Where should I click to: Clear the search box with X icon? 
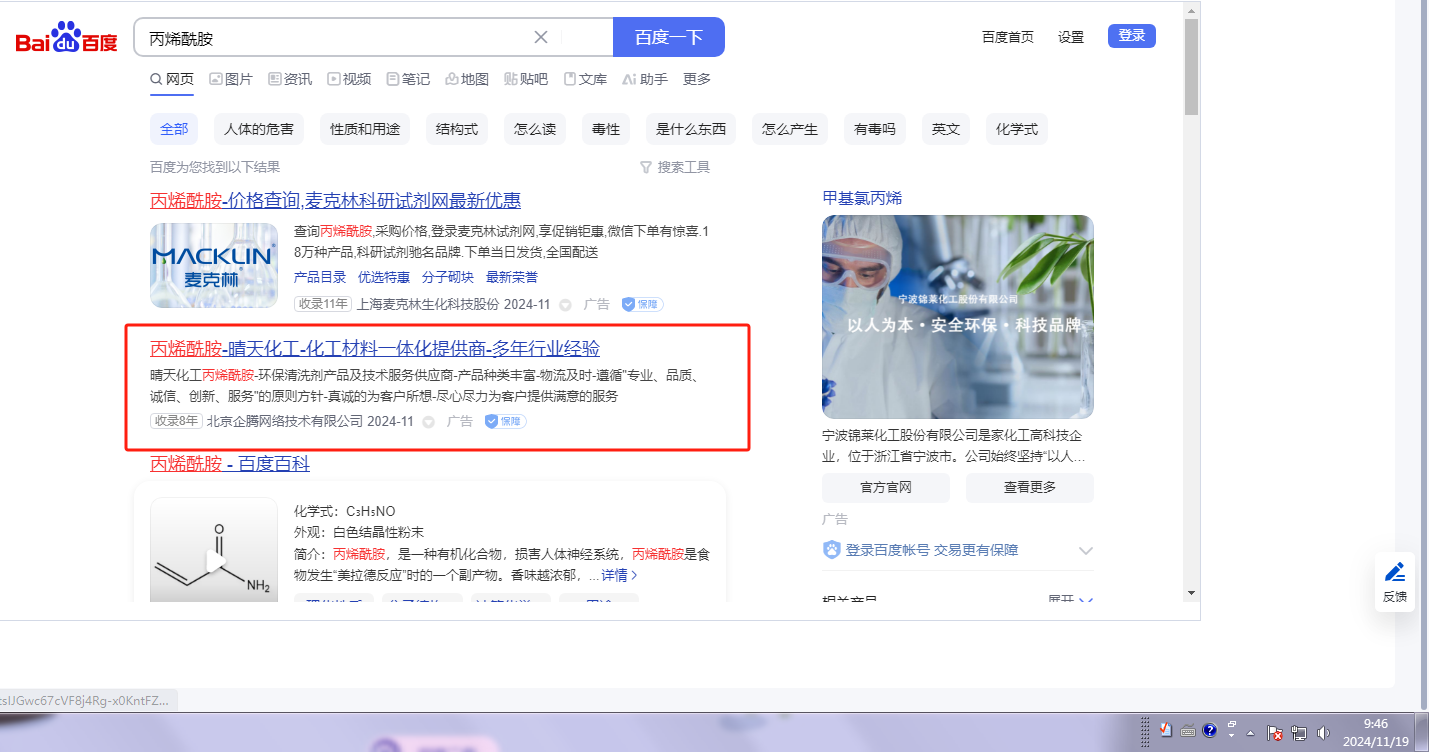click(x=541, y=37)
